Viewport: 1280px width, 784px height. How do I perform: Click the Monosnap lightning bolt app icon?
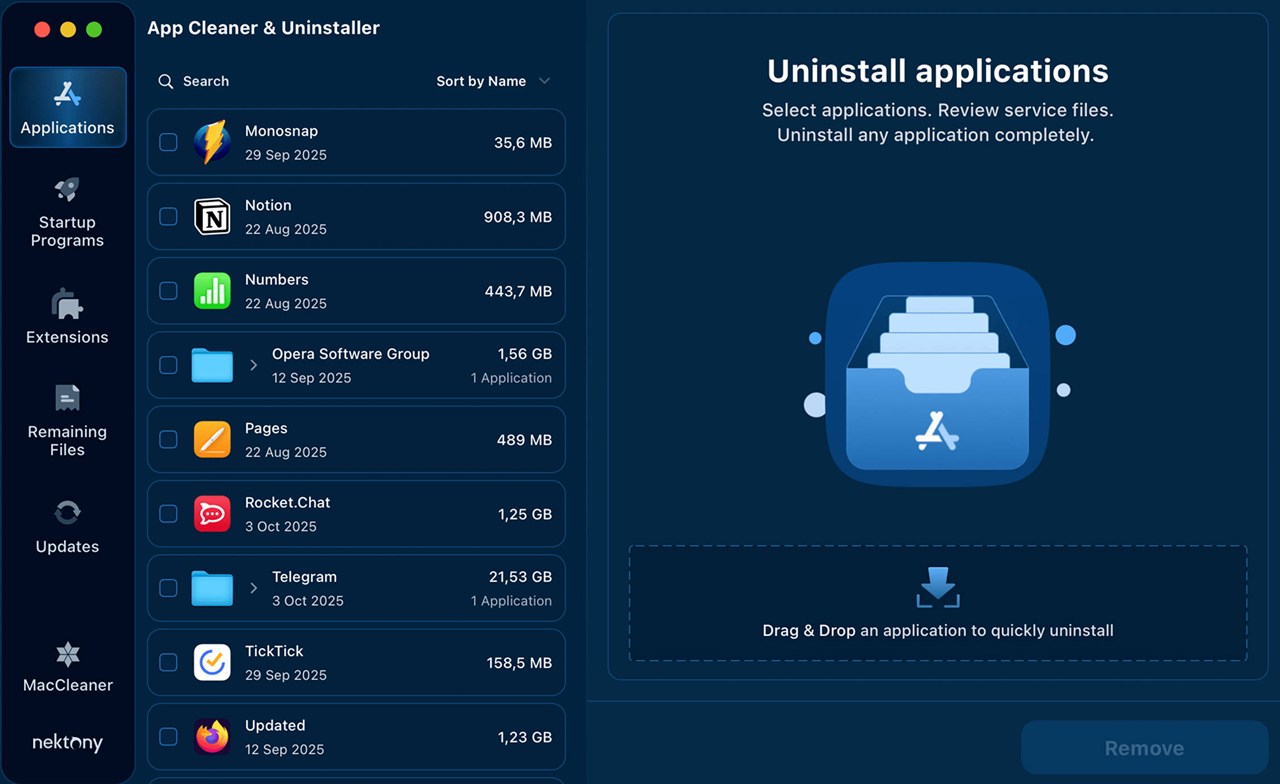pyautogui.click(x=212, y=143)
